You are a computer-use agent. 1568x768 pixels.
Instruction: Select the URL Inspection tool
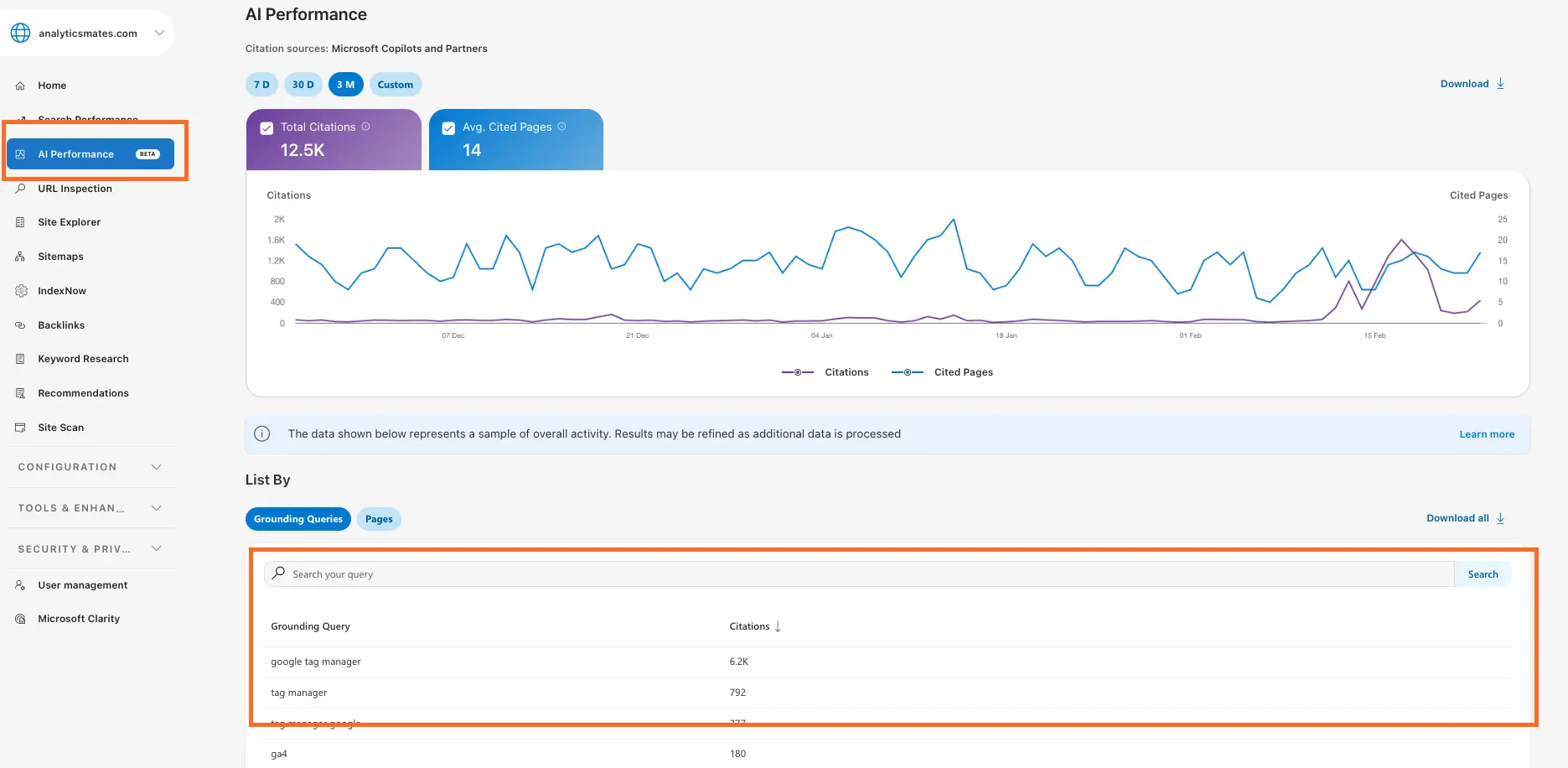[74, 188]
